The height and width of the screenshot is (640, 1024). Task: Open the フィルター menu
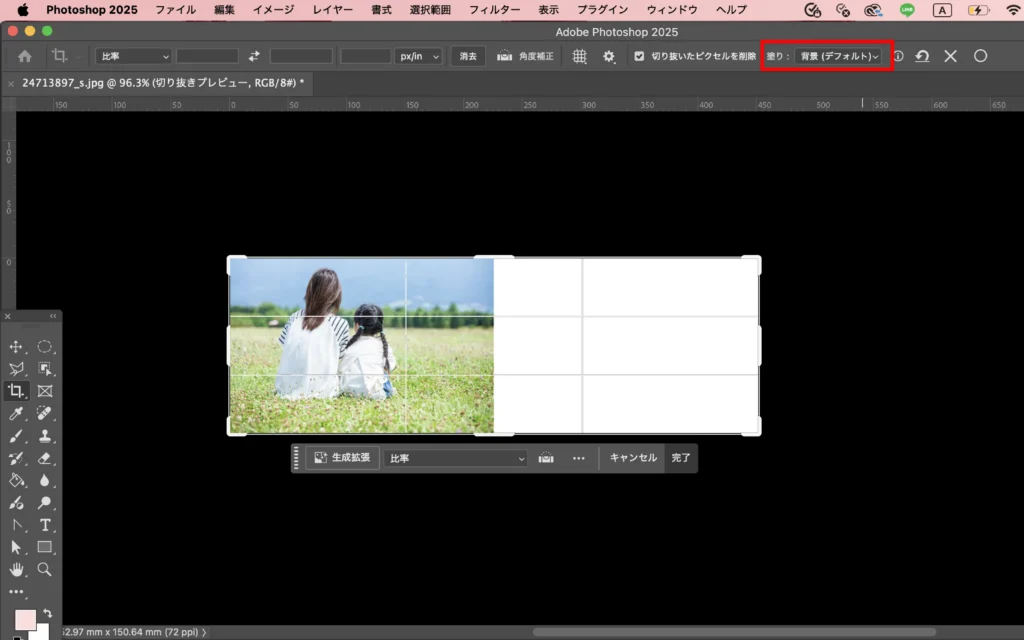pyautogui.click(x=495, y=10)
